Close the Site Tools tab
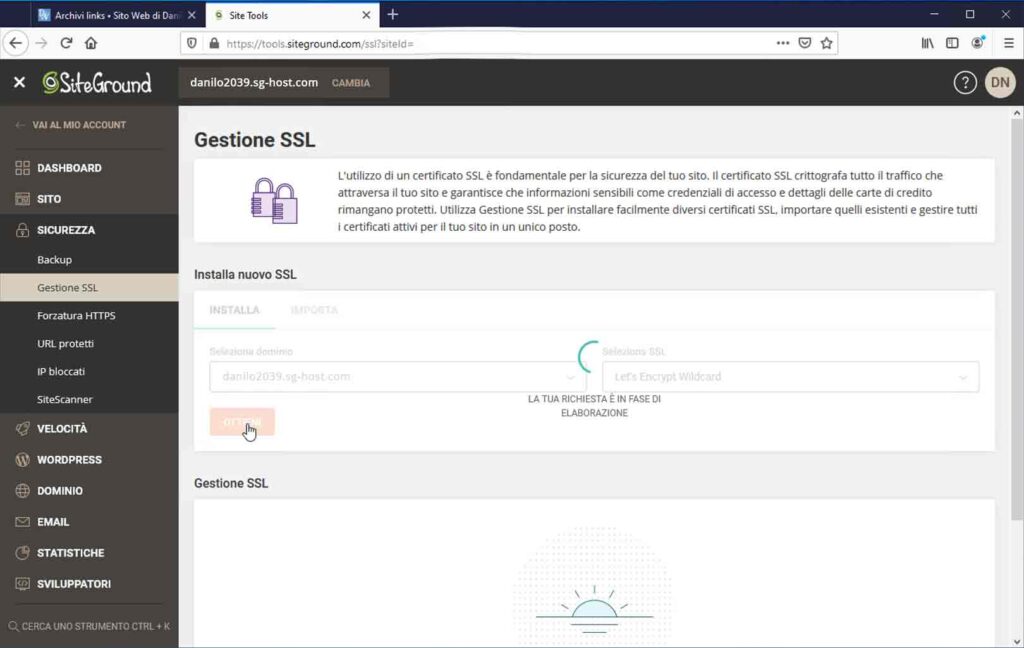The image size is (1024, 648). (x=366, y=15)
